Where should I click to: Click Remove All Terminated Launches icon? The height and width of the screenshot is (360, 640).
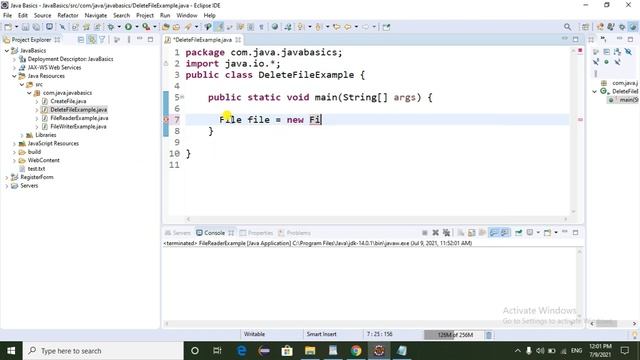point(446,233)
